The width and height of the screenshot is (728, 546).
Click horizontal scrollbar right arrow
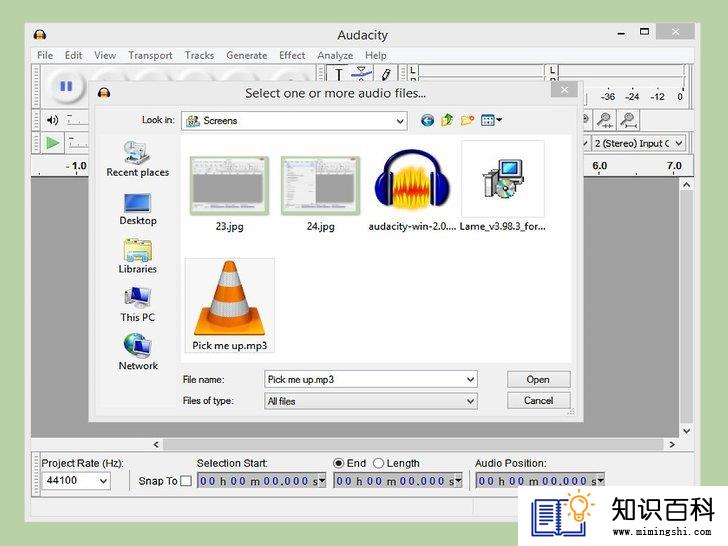(672, 444)
